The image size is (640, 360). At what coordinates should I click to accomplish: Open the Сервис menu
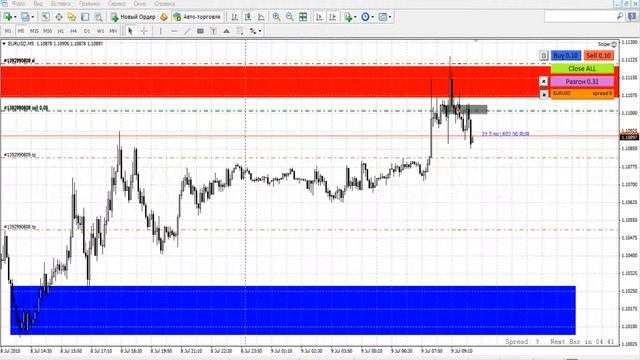(117, 4)
